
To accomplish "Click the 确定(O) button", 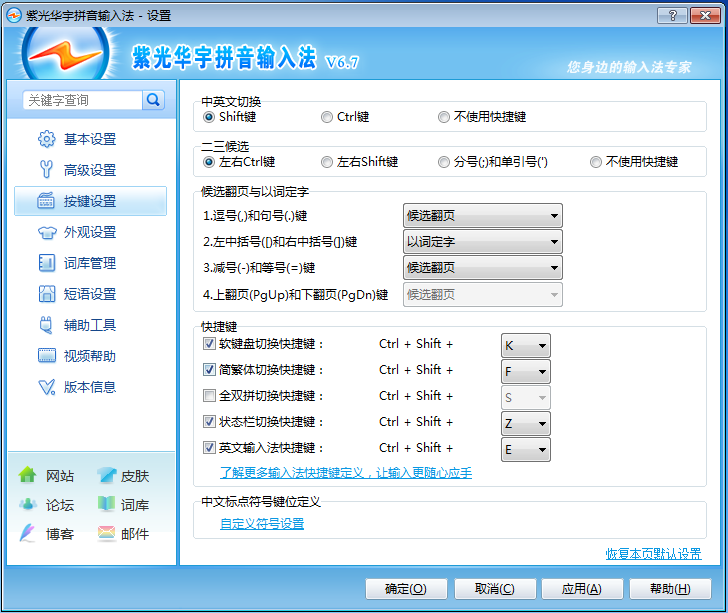I will tap(406, 589).
